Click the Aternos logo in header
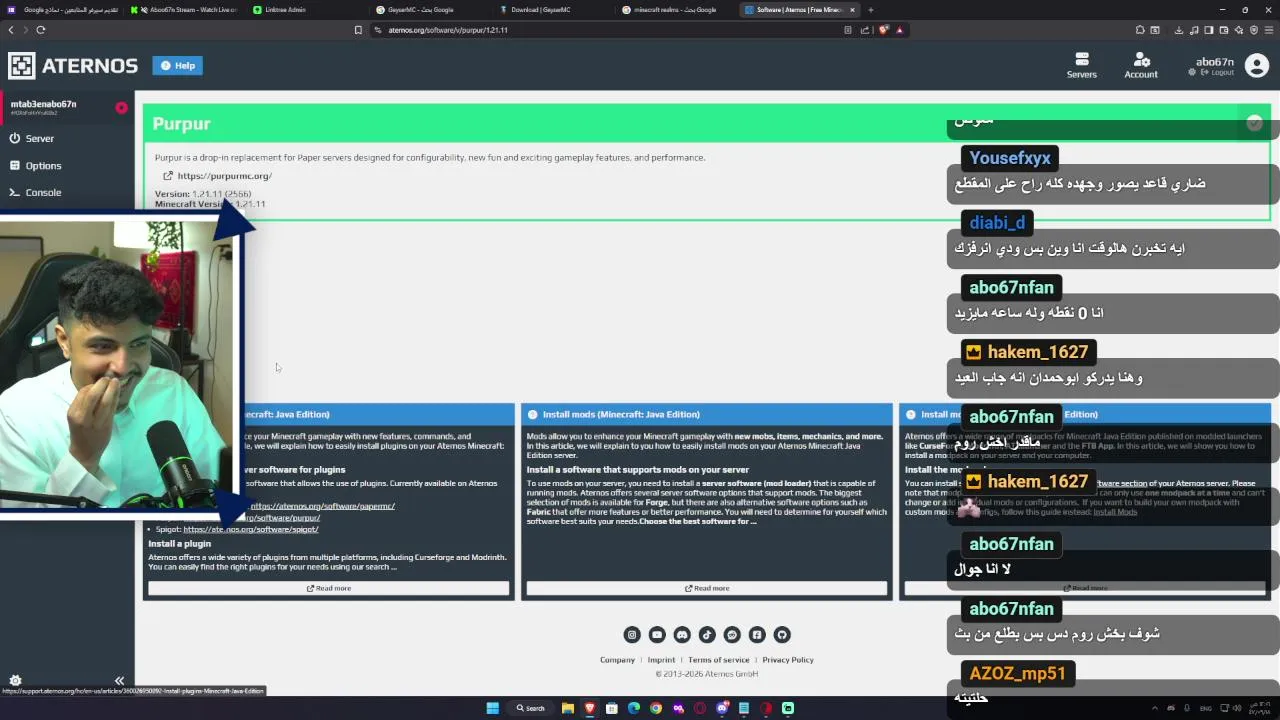 tap(73, 66)
